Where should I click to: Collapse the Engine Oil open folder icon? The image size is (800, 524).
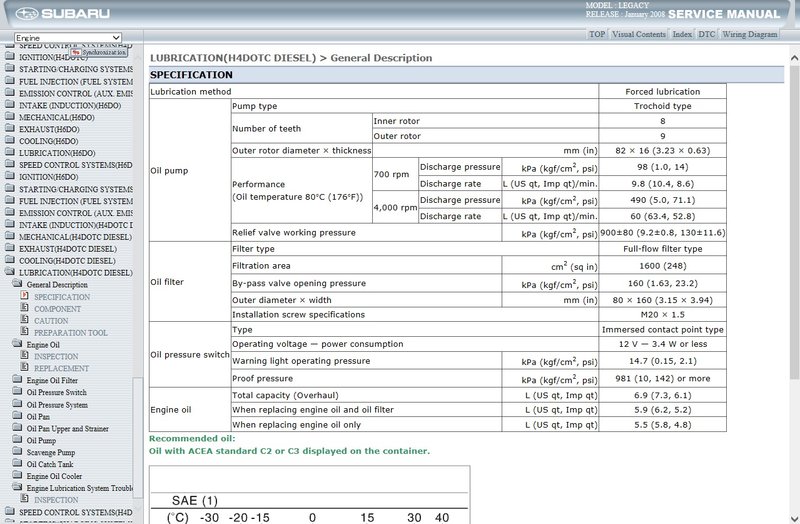[x=17, y=344]
